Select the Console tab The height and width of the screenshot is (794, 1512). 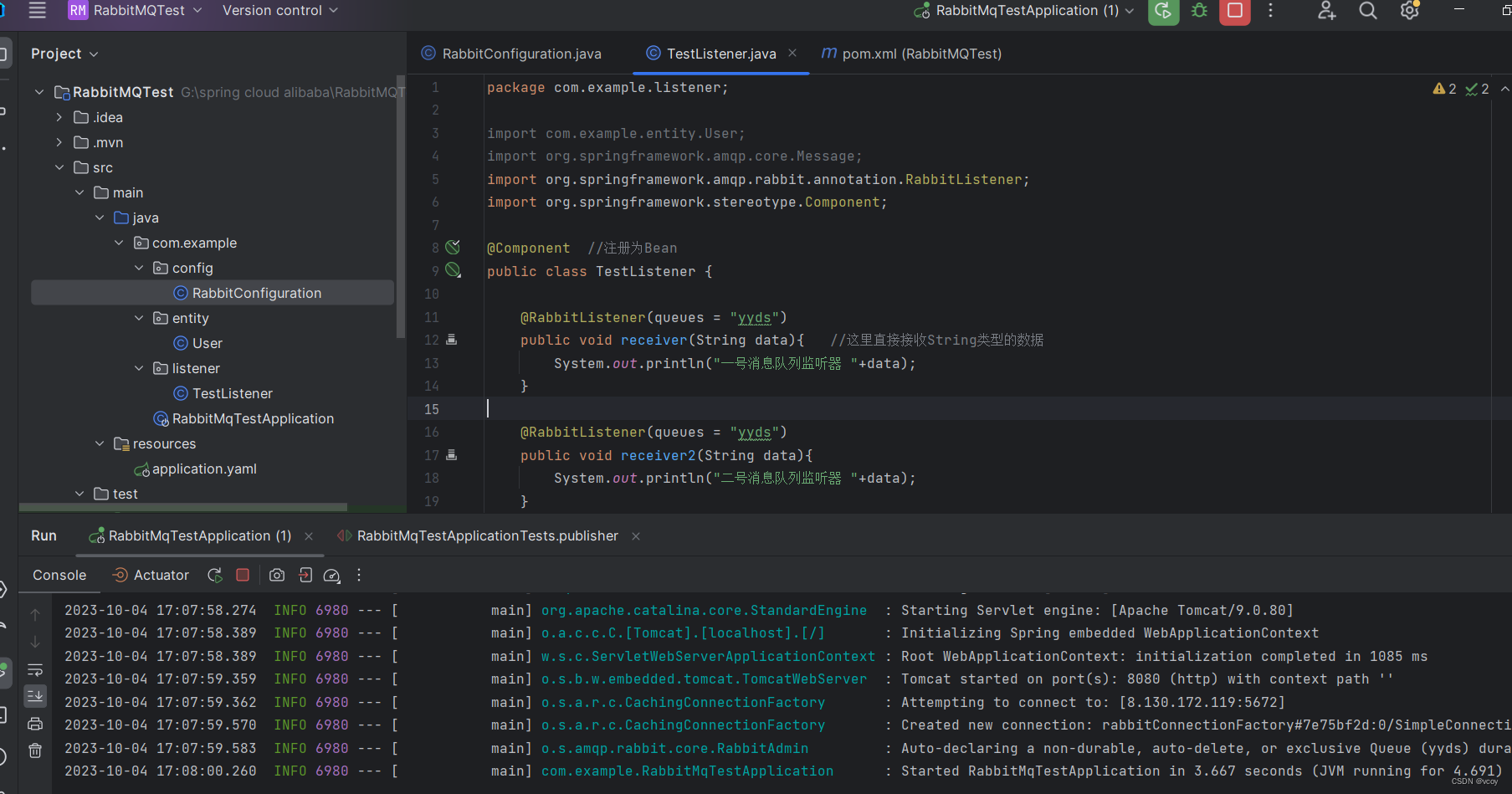pos(59,575)
